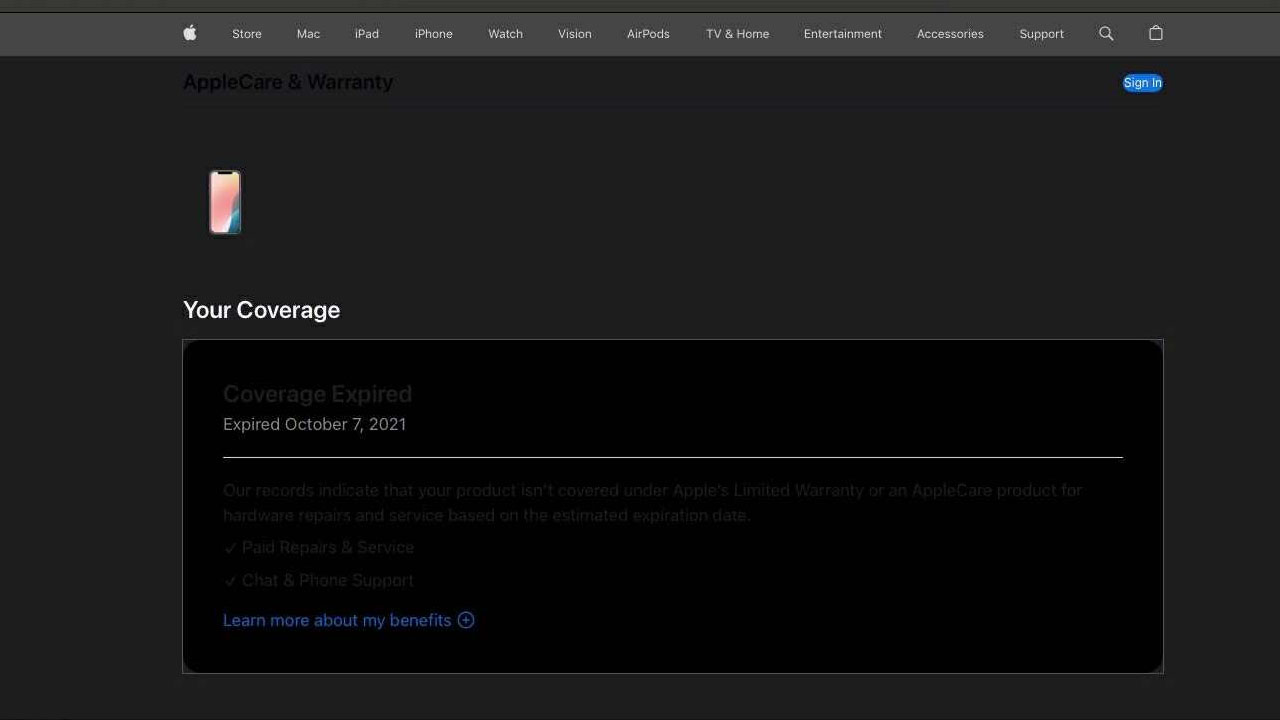Open the shopping bag icon
Viewport: 1280px width, 720px height.
[1156, 33]
